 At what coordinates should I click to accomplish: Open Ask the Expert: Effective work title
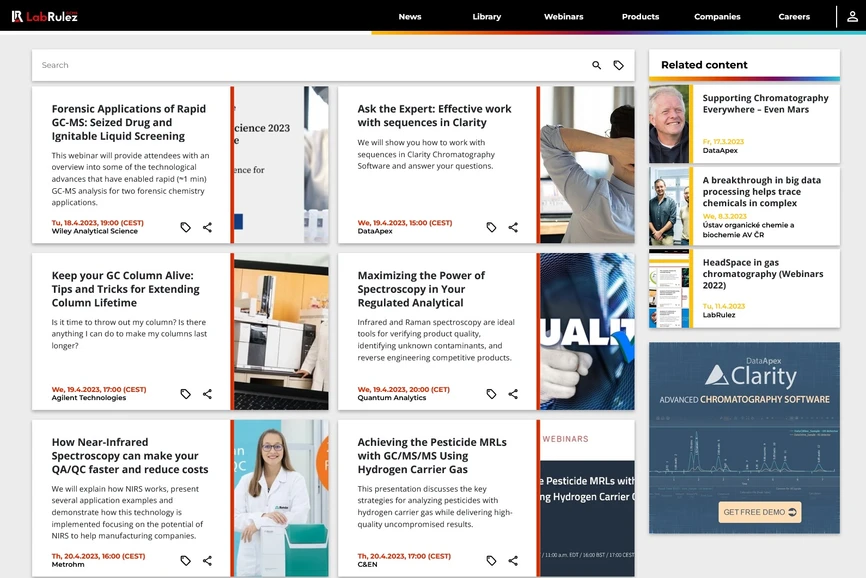tap(434, 115)
